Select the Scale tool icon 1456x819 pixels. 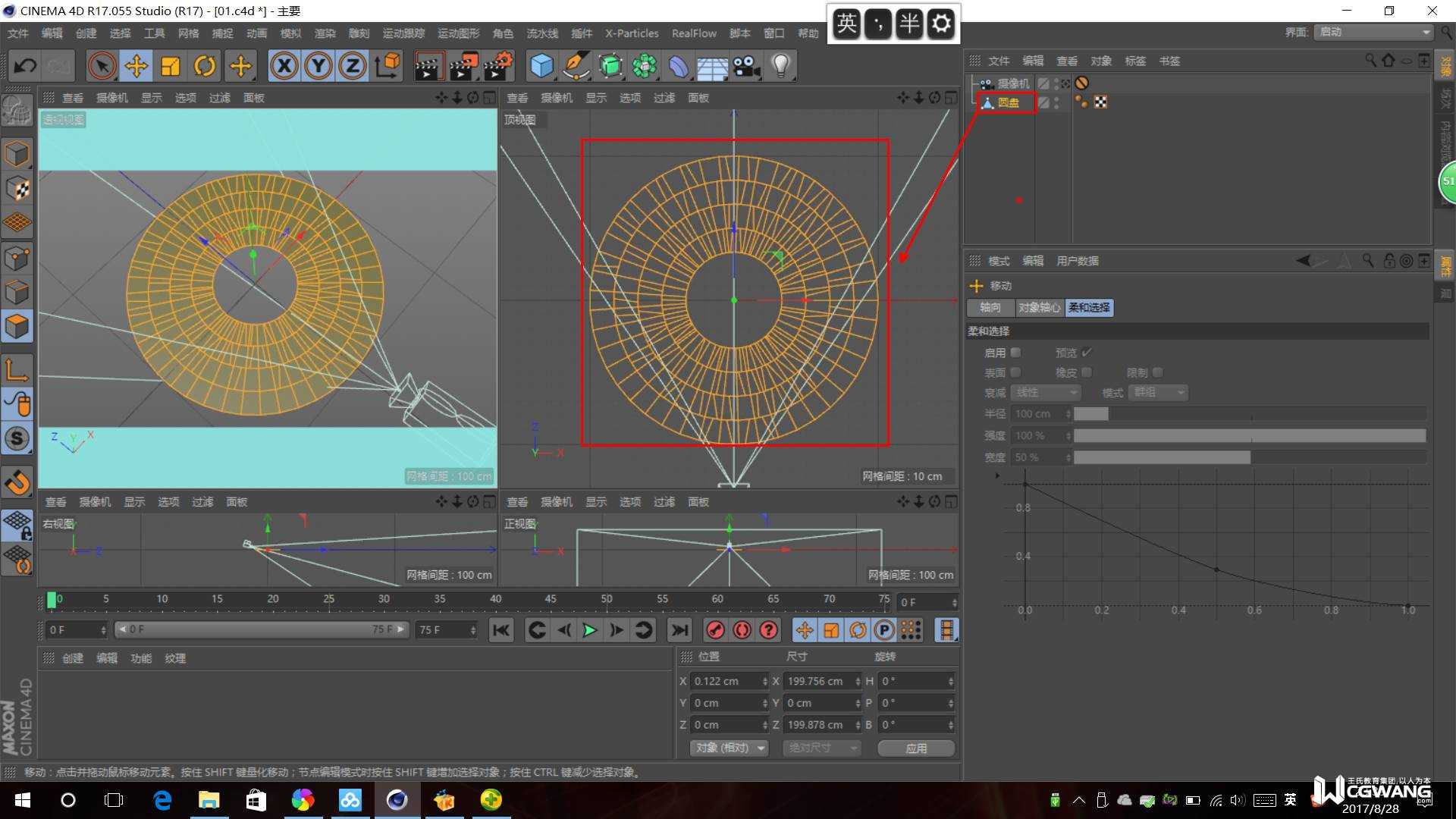coord(171,66)
